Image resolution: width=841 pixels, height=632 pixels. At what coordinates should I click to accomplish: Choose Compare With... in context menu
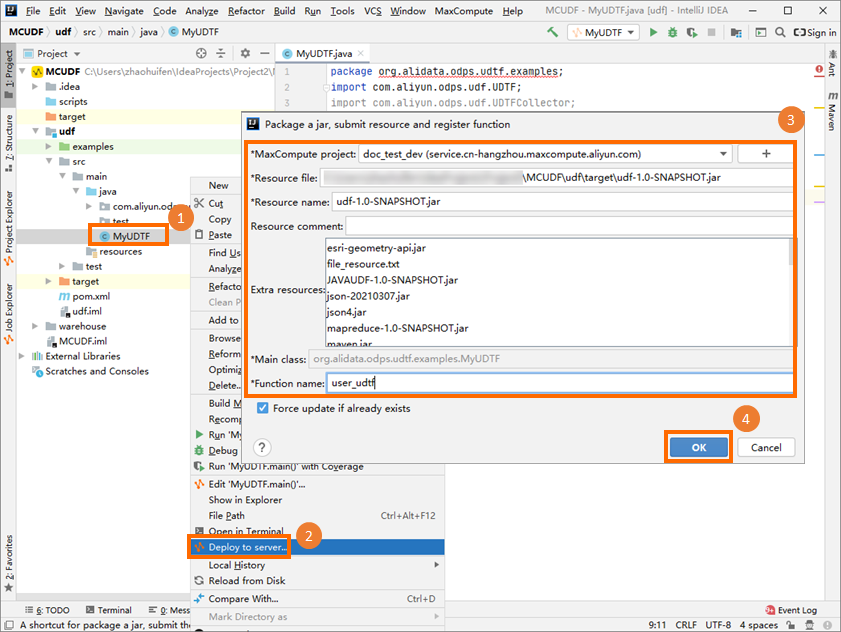[x=318, y=599]
